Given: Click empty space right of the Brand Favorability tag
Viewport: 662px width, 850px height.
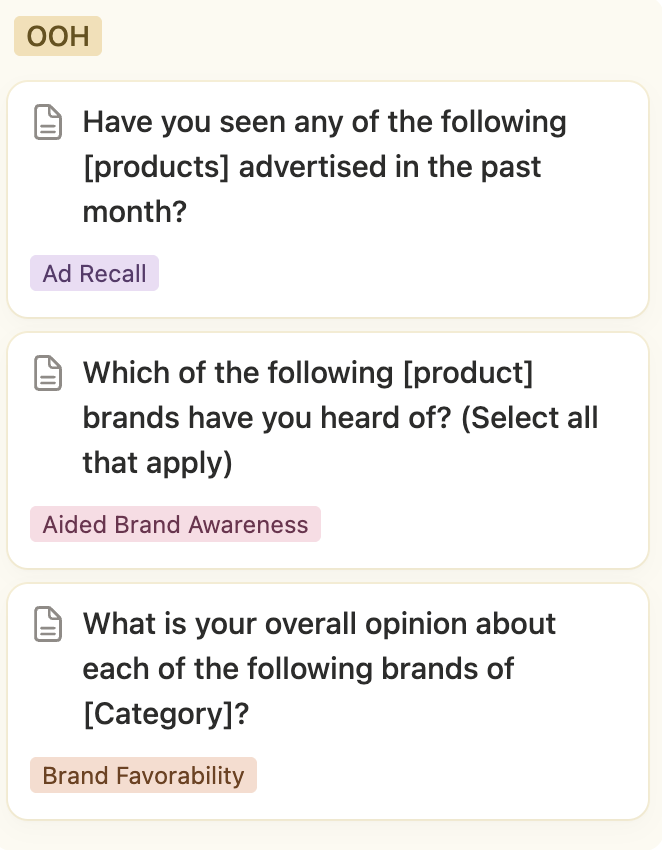Looking at the screenshot, I should point(450,776).
